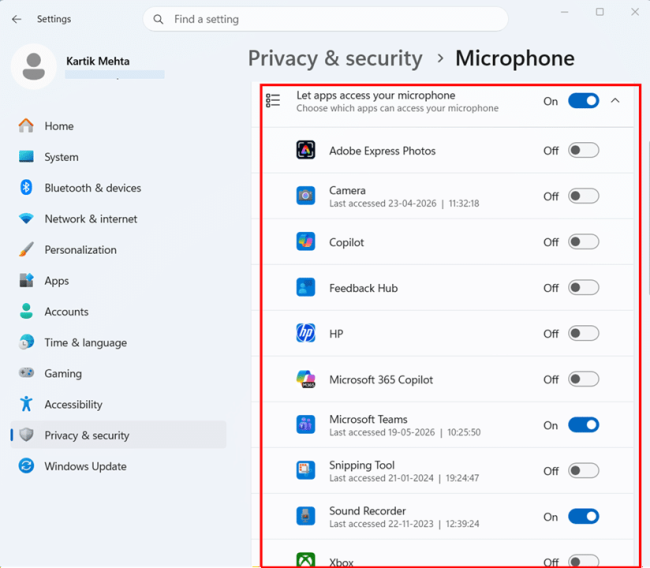The height and width of the screenshot is (568, 650).
Task: Click the Microphone page title
Action: tap(515, 58)
